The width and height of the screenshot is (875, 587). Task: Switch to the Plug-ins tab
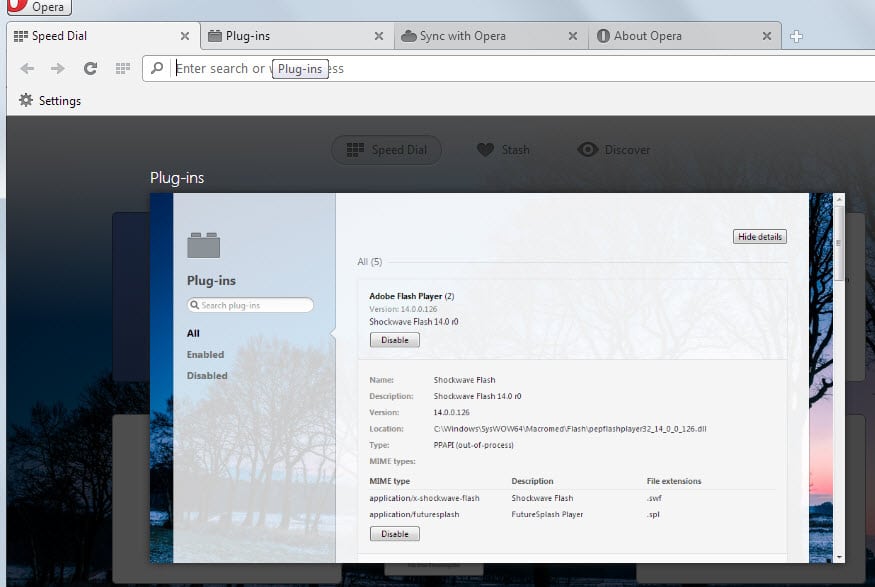[x=297, y=36]
